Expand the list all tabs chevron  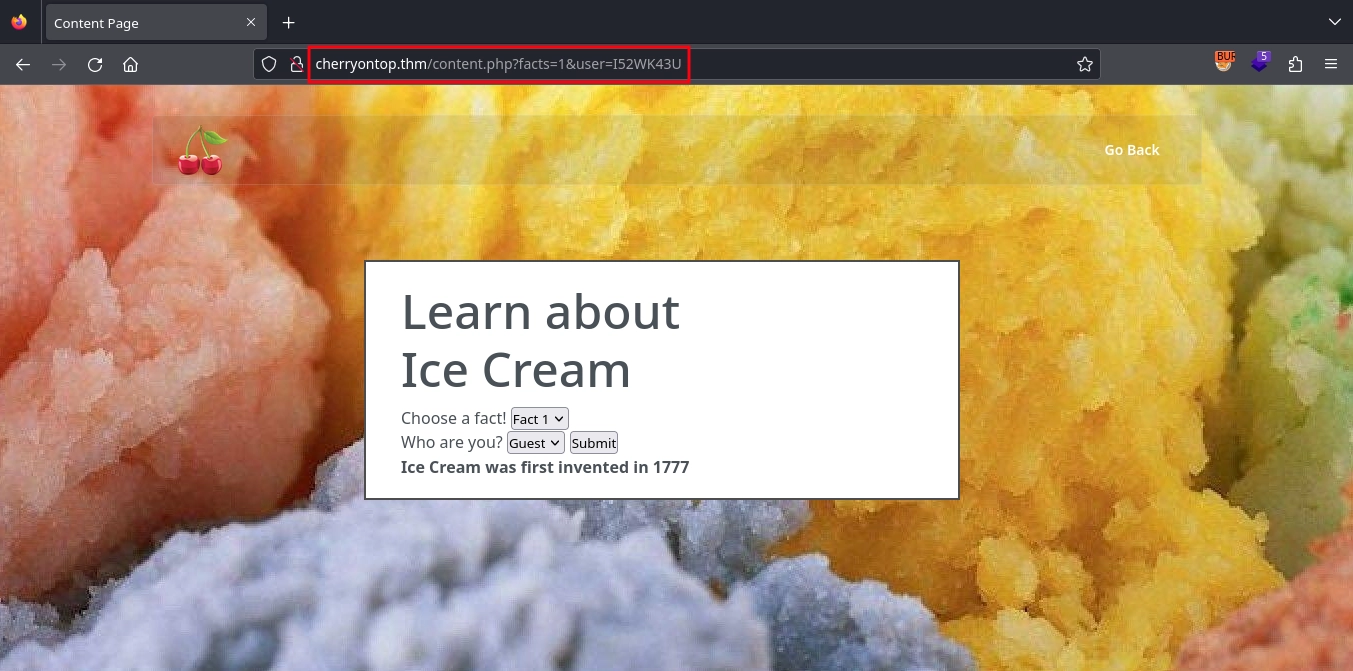tap(1334, 22)
